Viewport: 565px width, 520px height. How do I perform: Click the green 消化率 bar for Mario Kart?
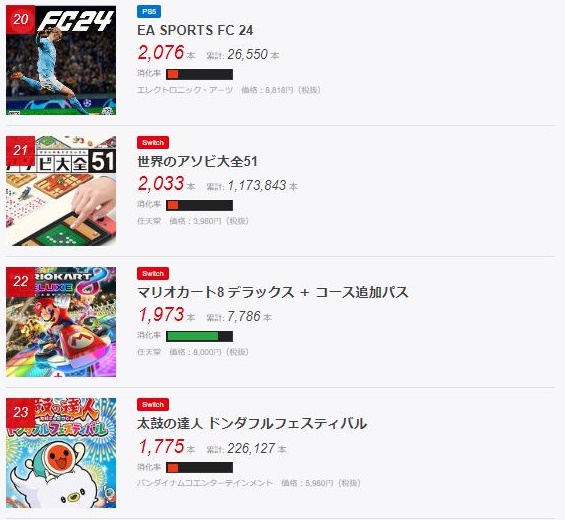[199, 336]
